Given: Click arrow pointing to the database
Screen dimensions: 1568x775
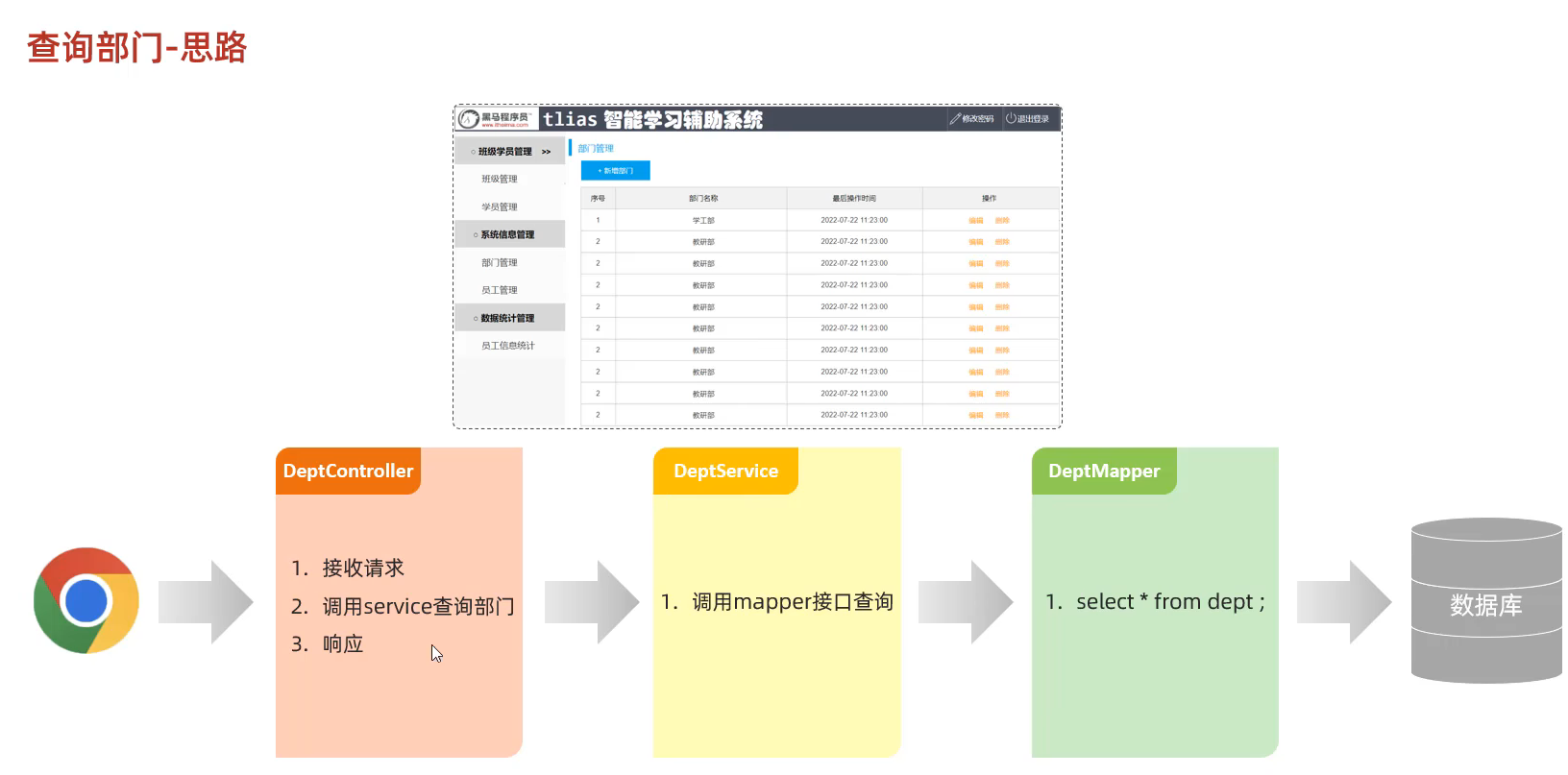Looking at the screenshot, I should (x=1343, y=602).
